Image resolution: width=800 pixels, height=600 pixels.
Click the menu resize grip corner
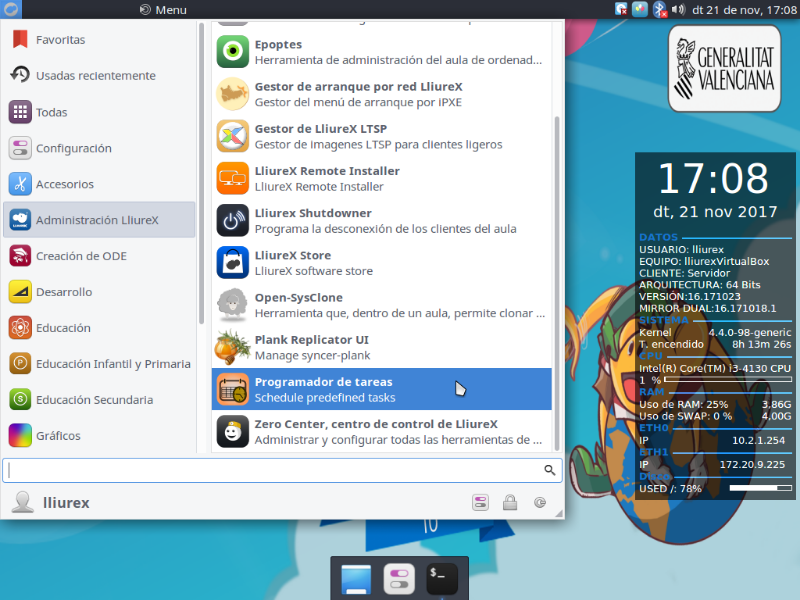559,514
